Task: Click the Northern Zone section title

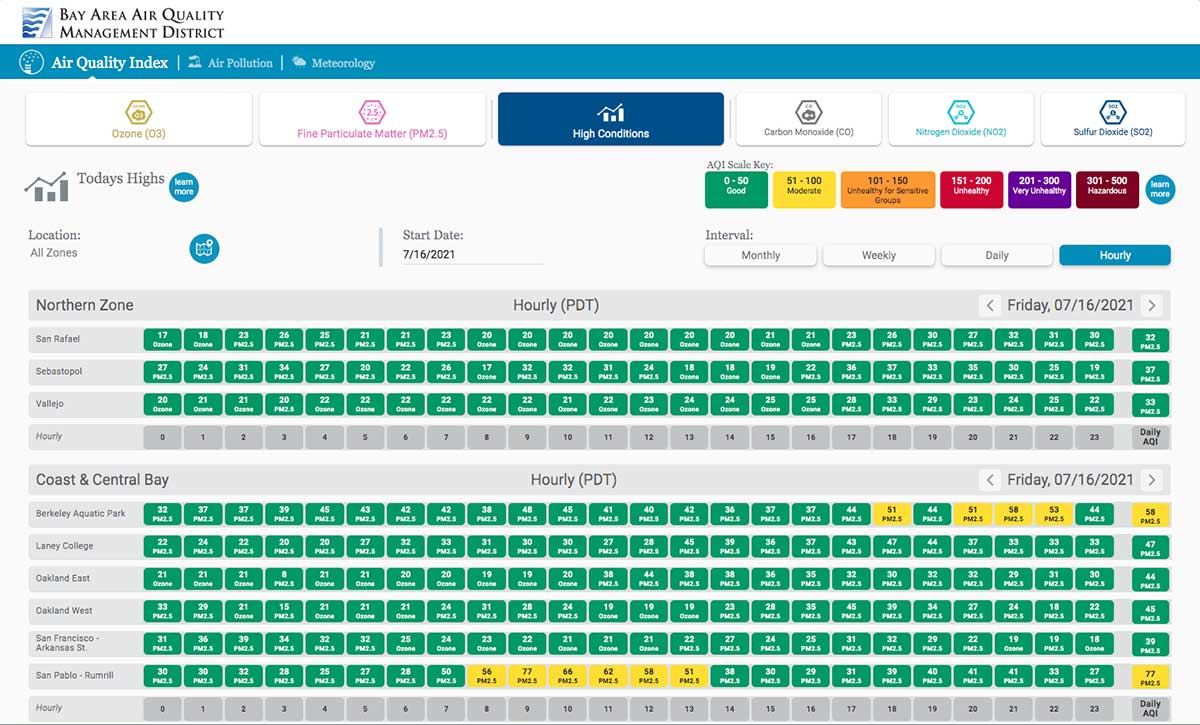Action: click(85, 305)
